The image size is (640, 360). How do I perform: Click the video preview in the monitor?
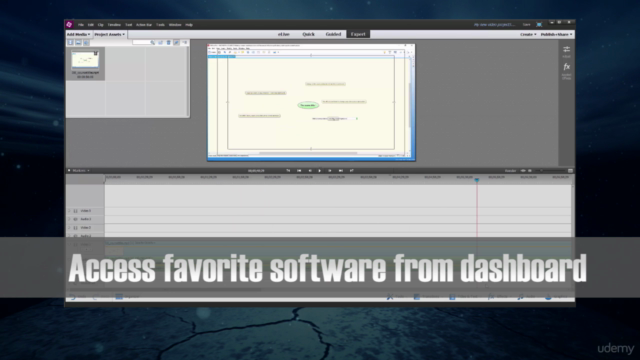[x=311, y=102]
